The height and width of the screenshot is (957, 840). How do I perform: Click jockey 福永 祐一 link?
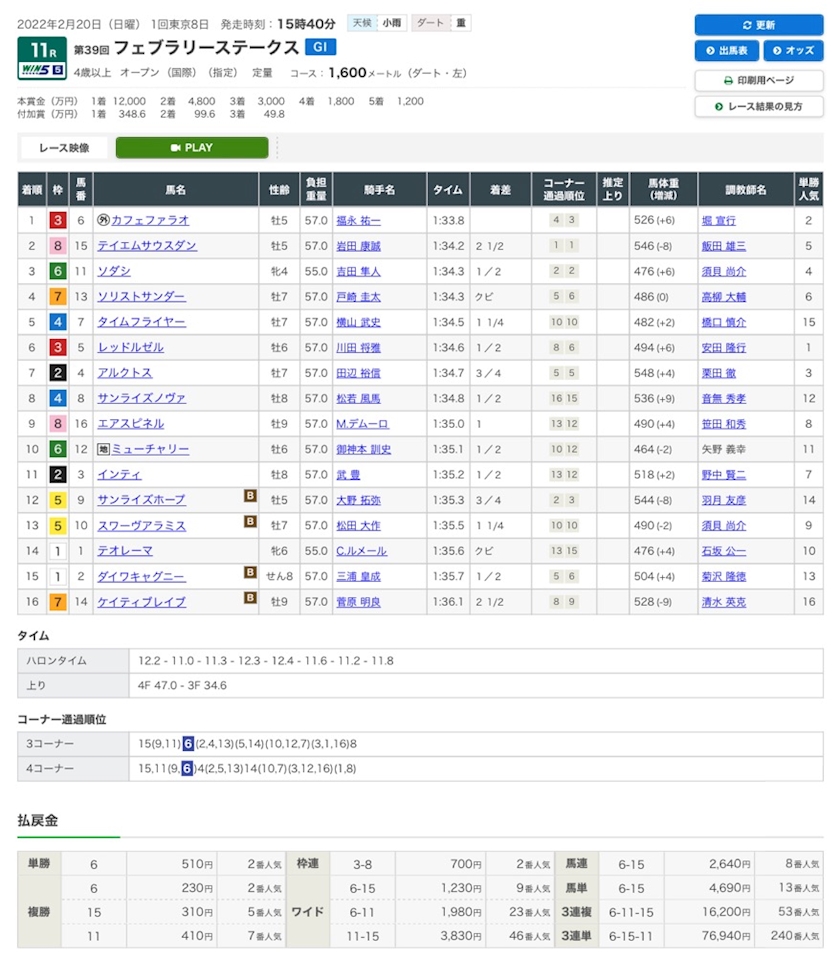[359, 220]
